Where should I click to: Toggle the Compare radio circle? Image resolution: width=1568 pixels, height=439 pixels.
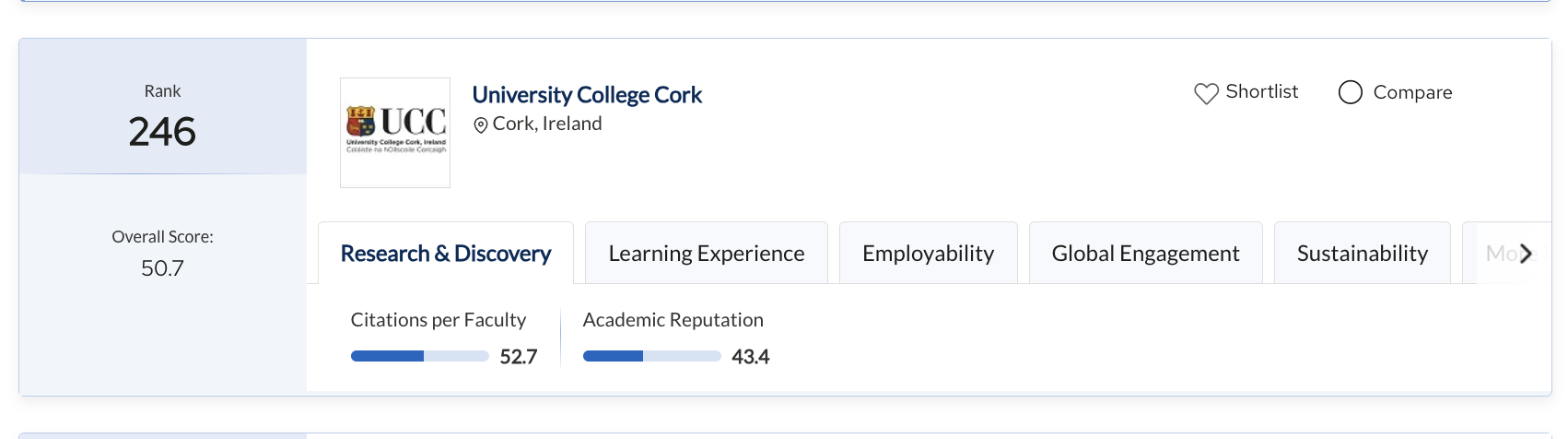pyautogui.click(x=1351, y=92)
